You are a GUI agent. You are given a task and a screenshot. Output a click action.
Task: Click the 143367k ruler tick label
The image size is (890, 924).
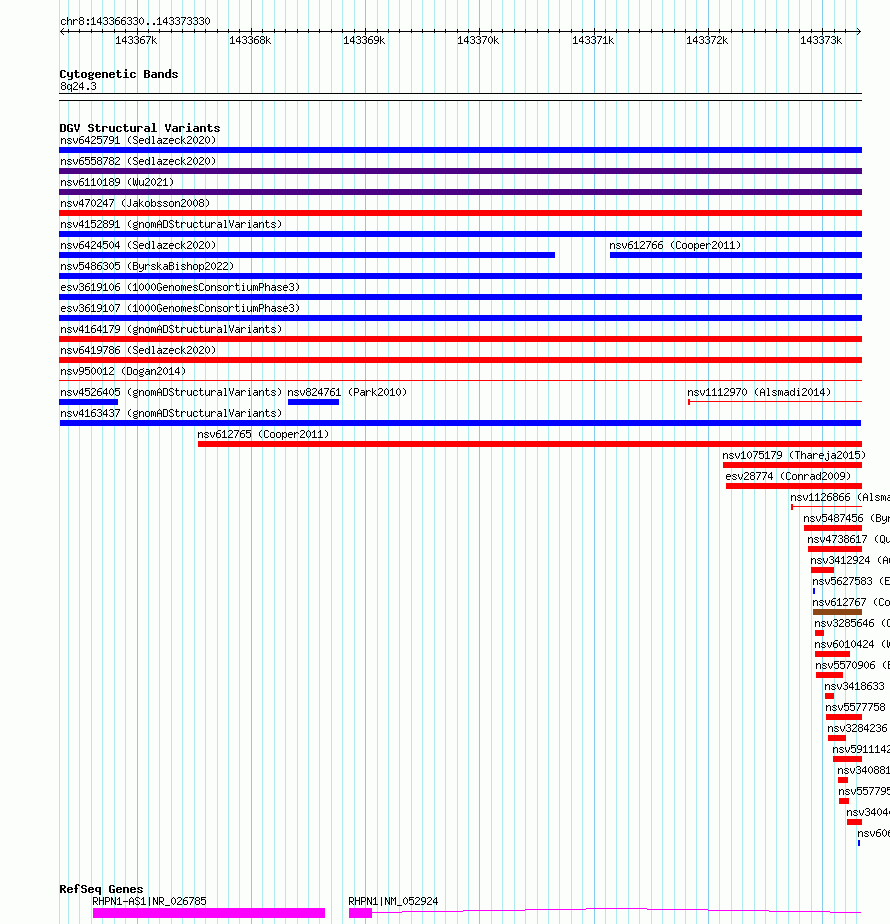click(136, 40)
